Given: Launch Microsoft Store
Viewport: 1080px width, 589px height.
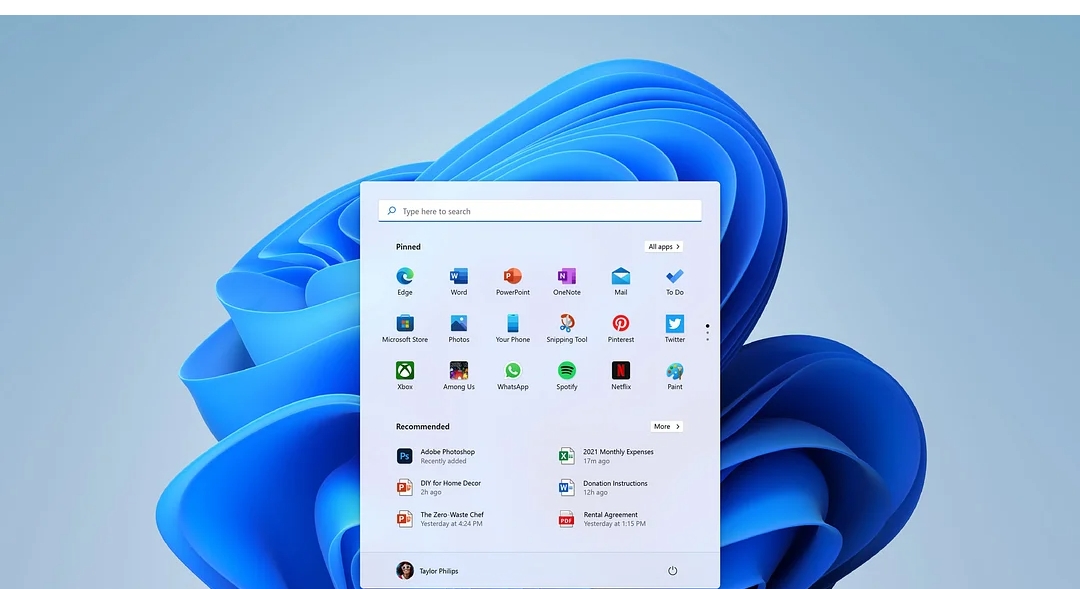Looking at the screenshot, I should 405,323.
